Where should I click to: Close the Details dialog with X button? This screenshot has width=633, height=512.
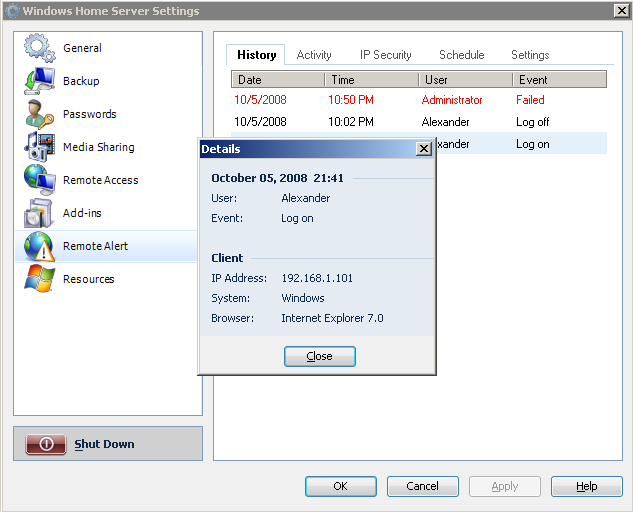point(423,149)
